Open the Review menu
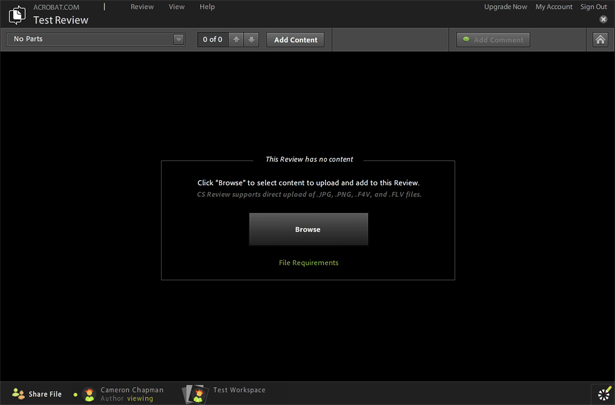Image resolution: width=615 pixels, height=405 pixels. click(142, 7)
